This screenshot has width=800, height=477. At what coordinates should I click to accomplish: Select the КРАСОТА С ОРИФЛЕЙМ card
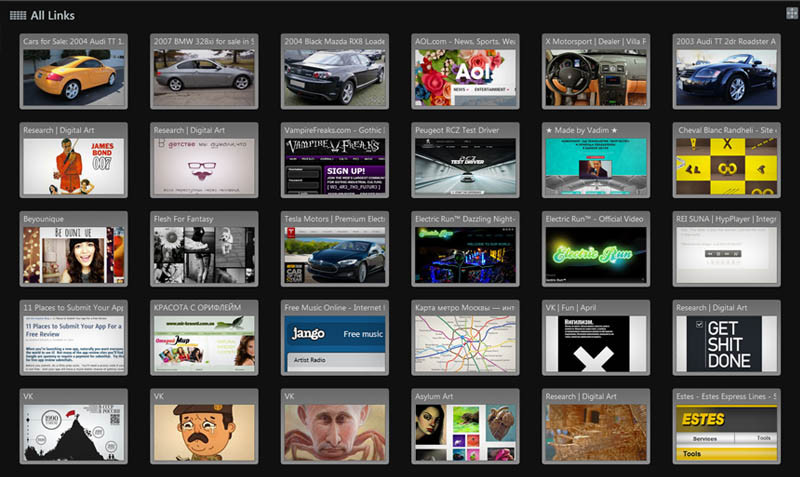[x=204, y=338]
